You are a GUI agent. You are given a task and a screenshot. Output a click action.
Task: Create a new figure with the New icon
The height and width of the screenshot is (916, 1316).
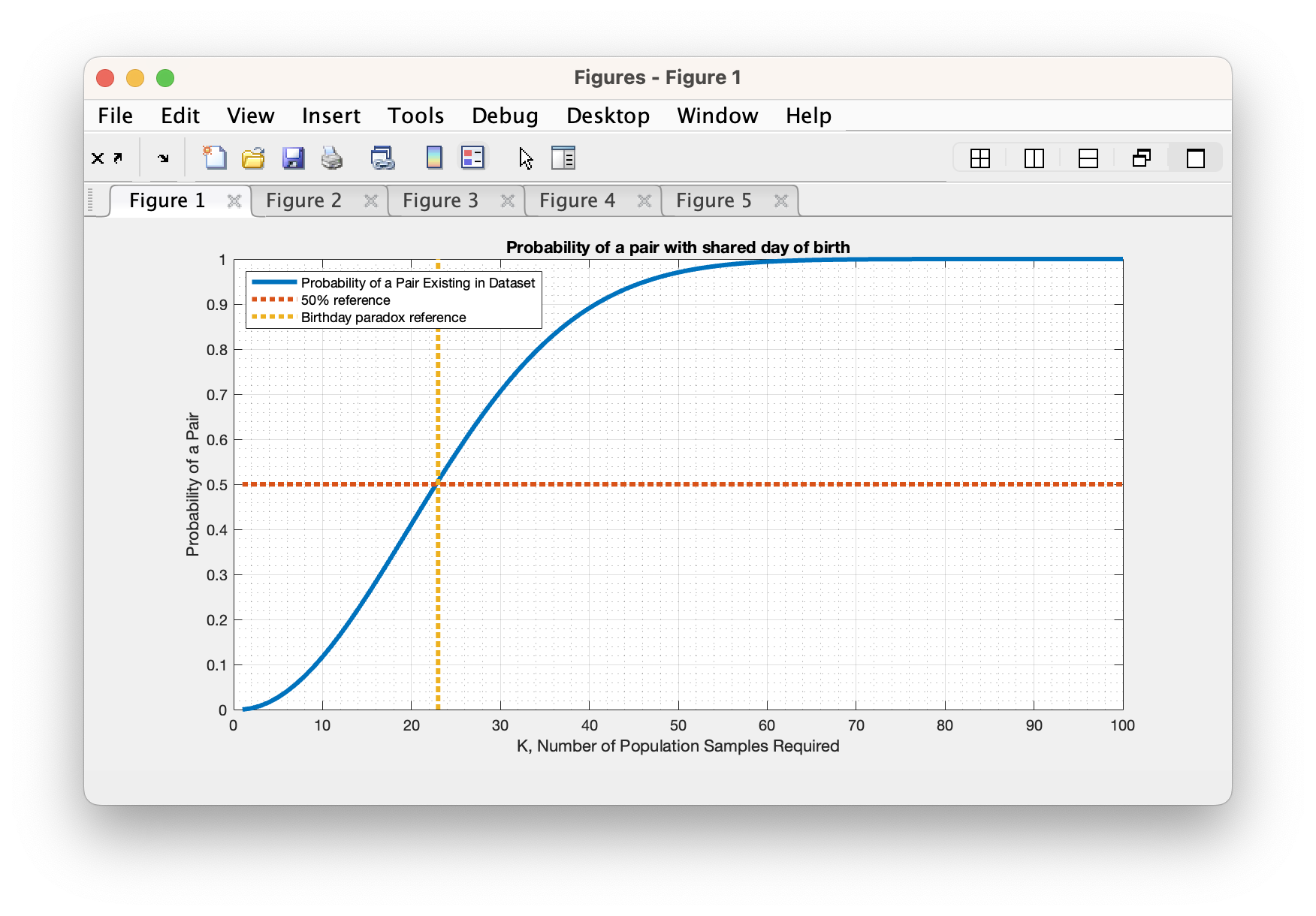tap(216, 158)
